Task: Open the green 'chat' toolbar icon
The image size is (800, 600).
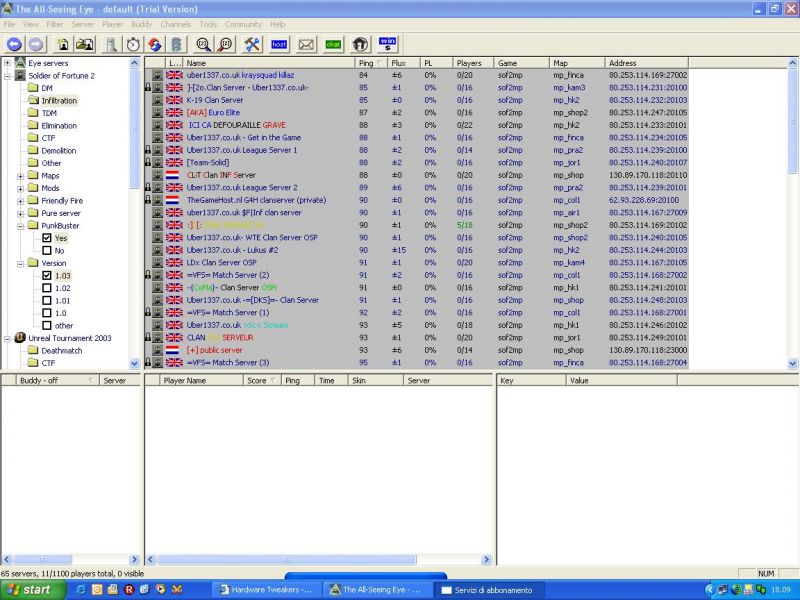Action: (333, 44)
